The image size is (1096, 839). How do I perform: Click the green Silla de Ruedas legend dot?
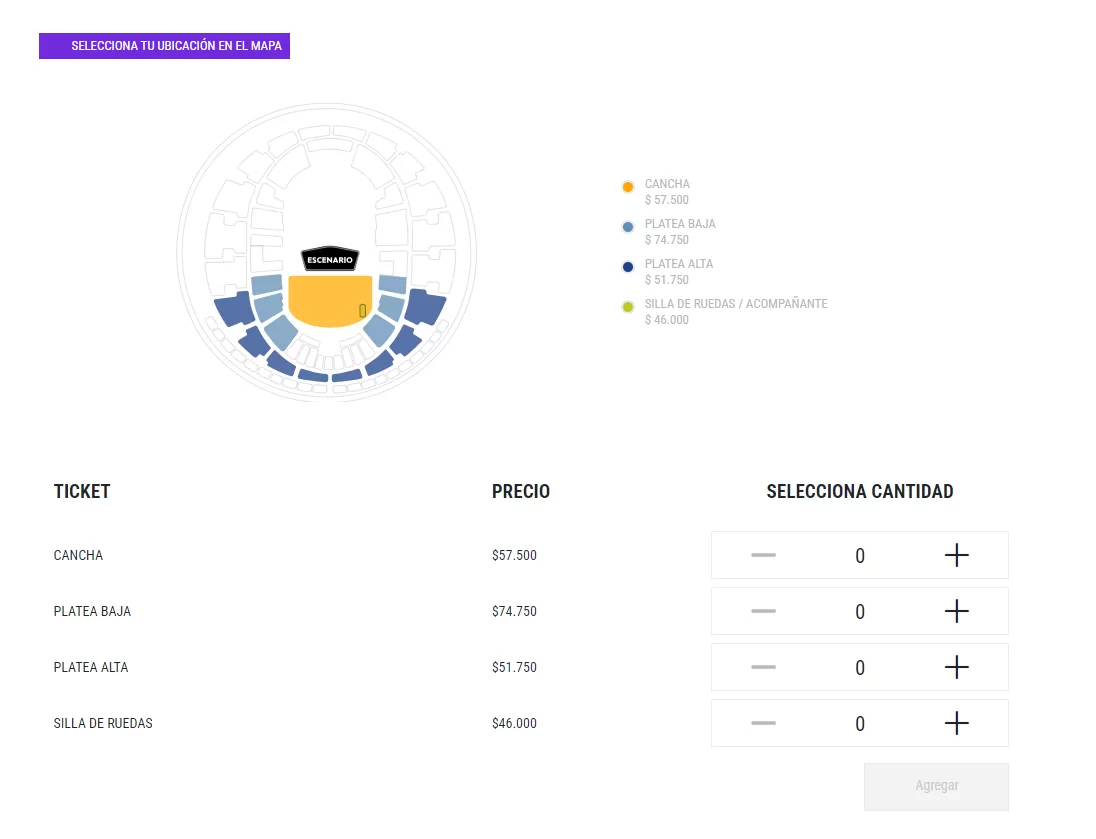(x=628, y=307)
